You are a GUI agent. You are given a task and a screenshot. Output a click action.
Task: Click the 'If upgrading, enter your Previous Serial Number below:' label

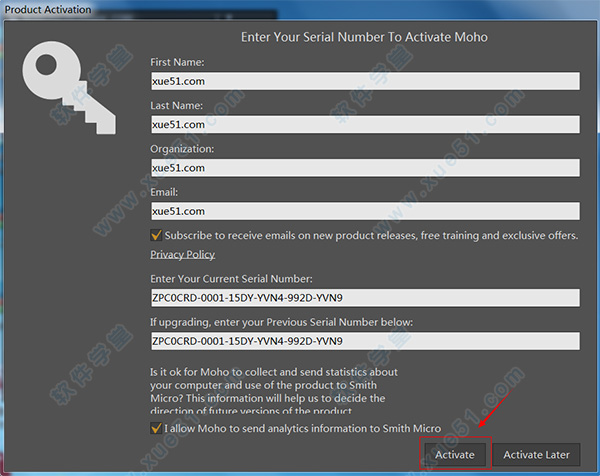[x=281, y=322]
